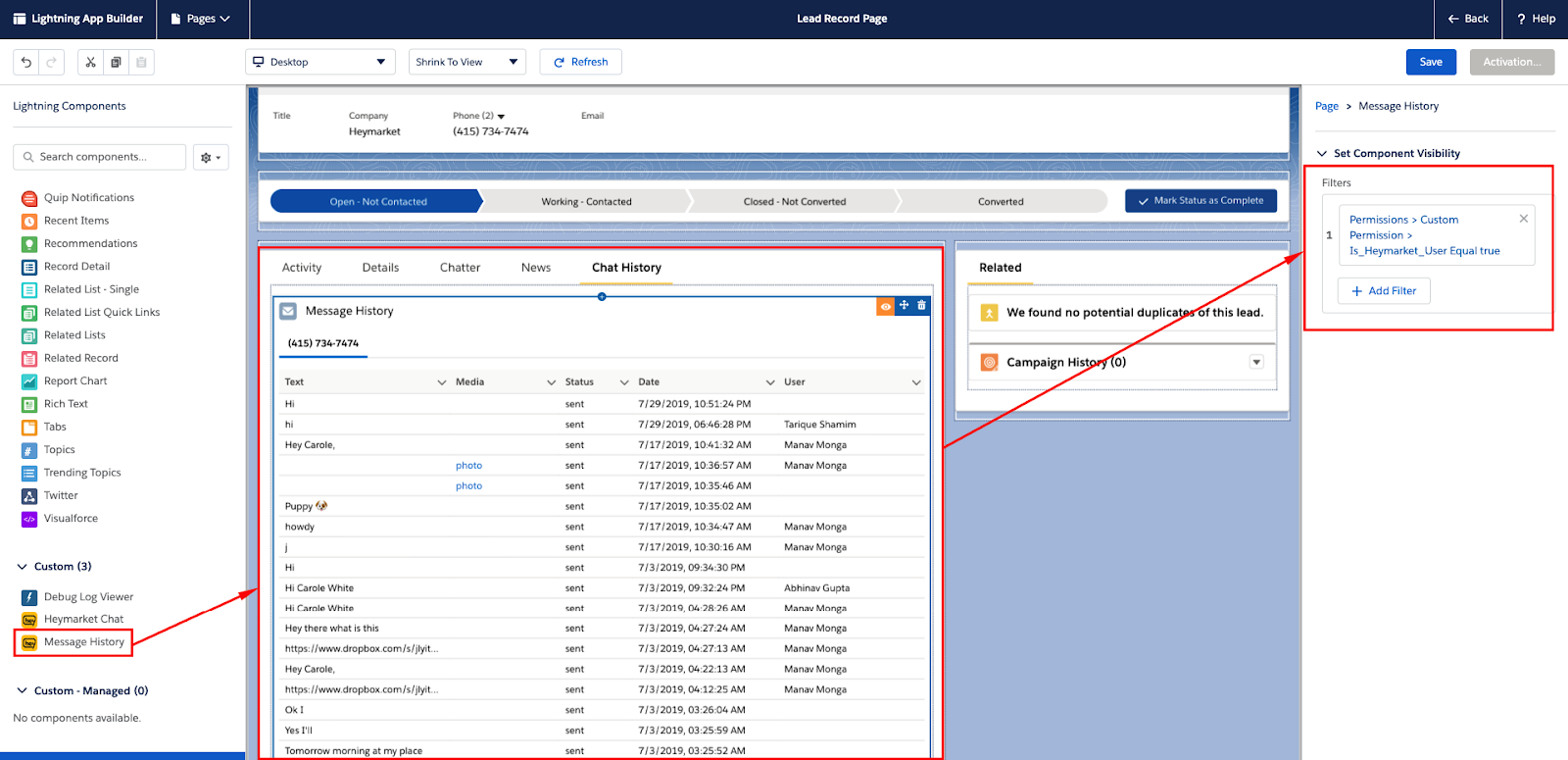Viewport: 1568px width, 760px height.
Task: Switch to the Activity tab
Action: point(302,268)
